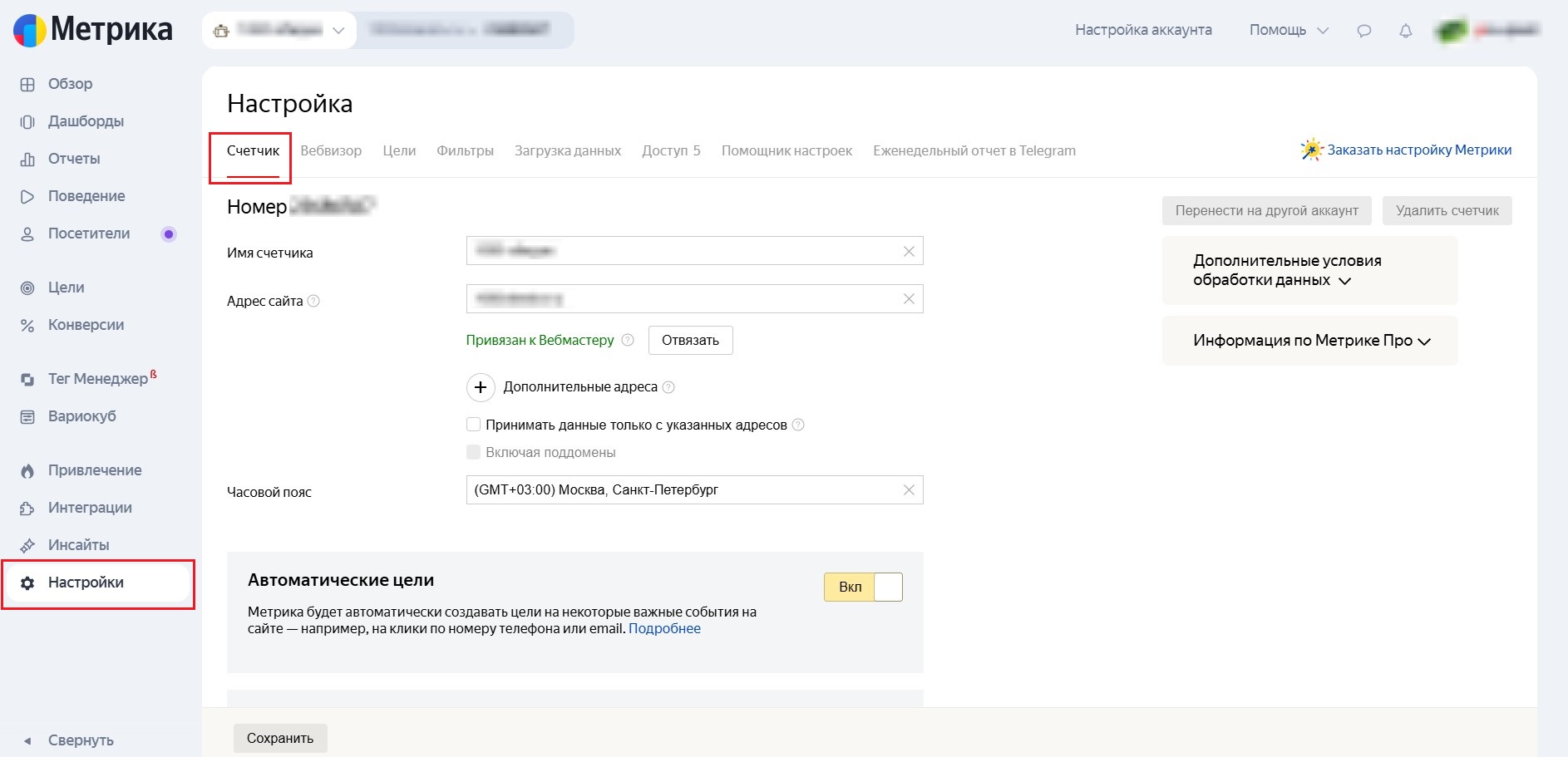This screenshot has height=757, width=1568.
Task: Open notifications bell icon
Action: (1406, 31)
